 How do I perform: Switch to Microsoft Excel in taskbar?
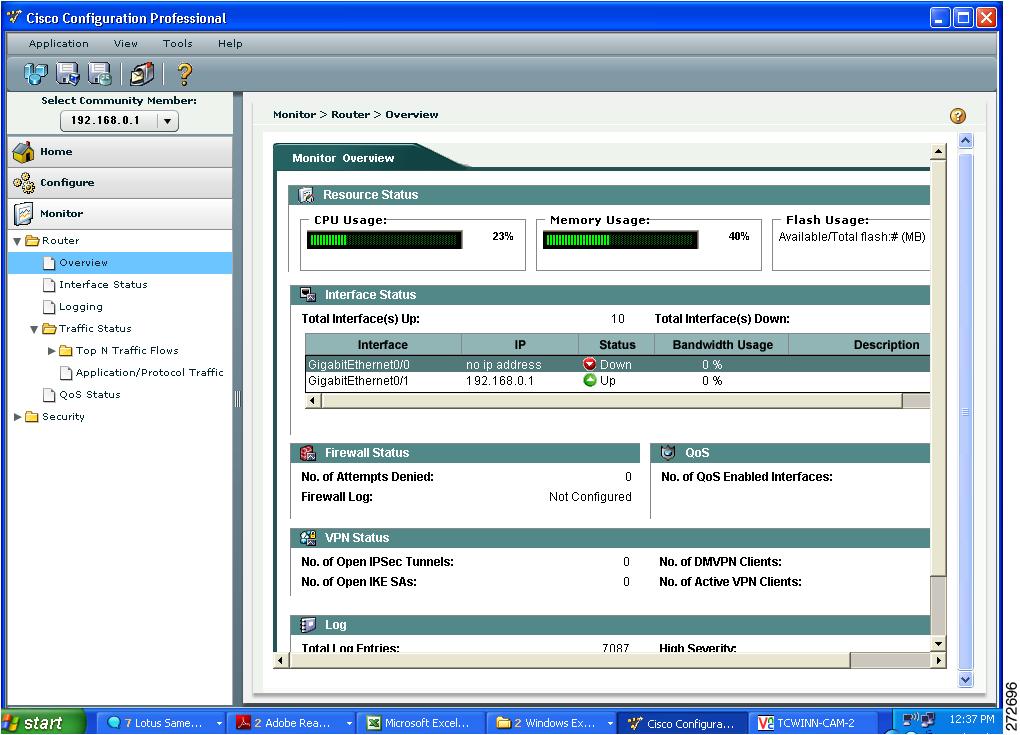[420, 723]
